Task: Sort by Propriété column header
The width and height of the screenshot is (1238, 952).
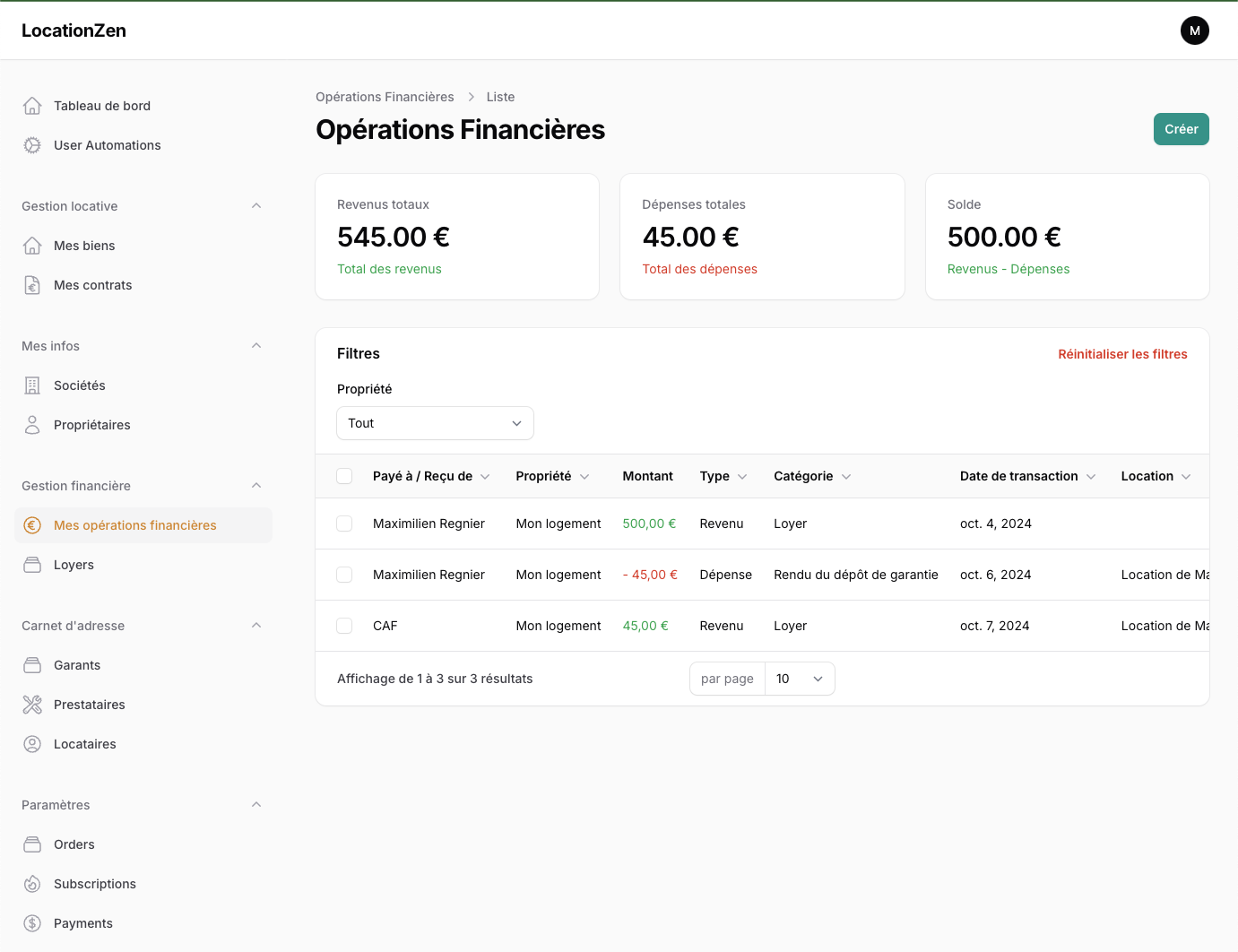Action: pos(552,476)
